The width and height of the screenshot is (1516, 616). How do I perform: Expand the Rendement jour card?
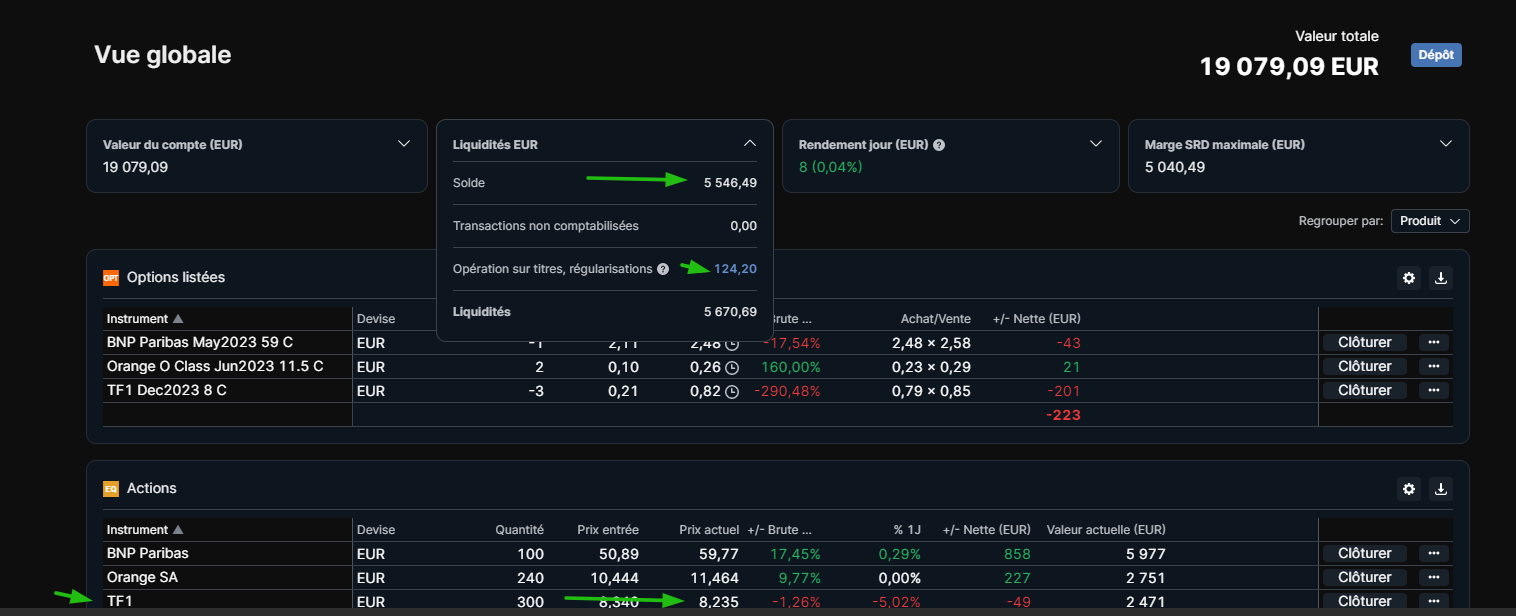[x=1095, y=144]
